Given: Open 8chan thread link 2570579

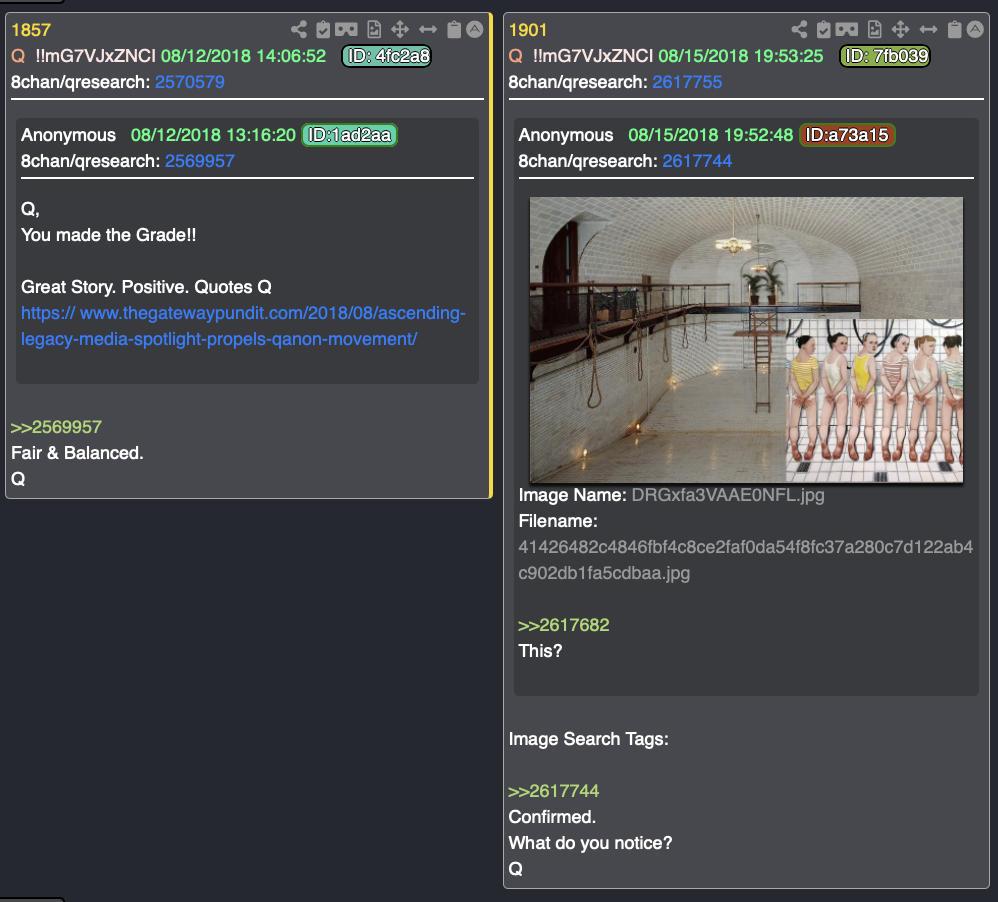Looking at the screenshot, I should click(190, 82).
